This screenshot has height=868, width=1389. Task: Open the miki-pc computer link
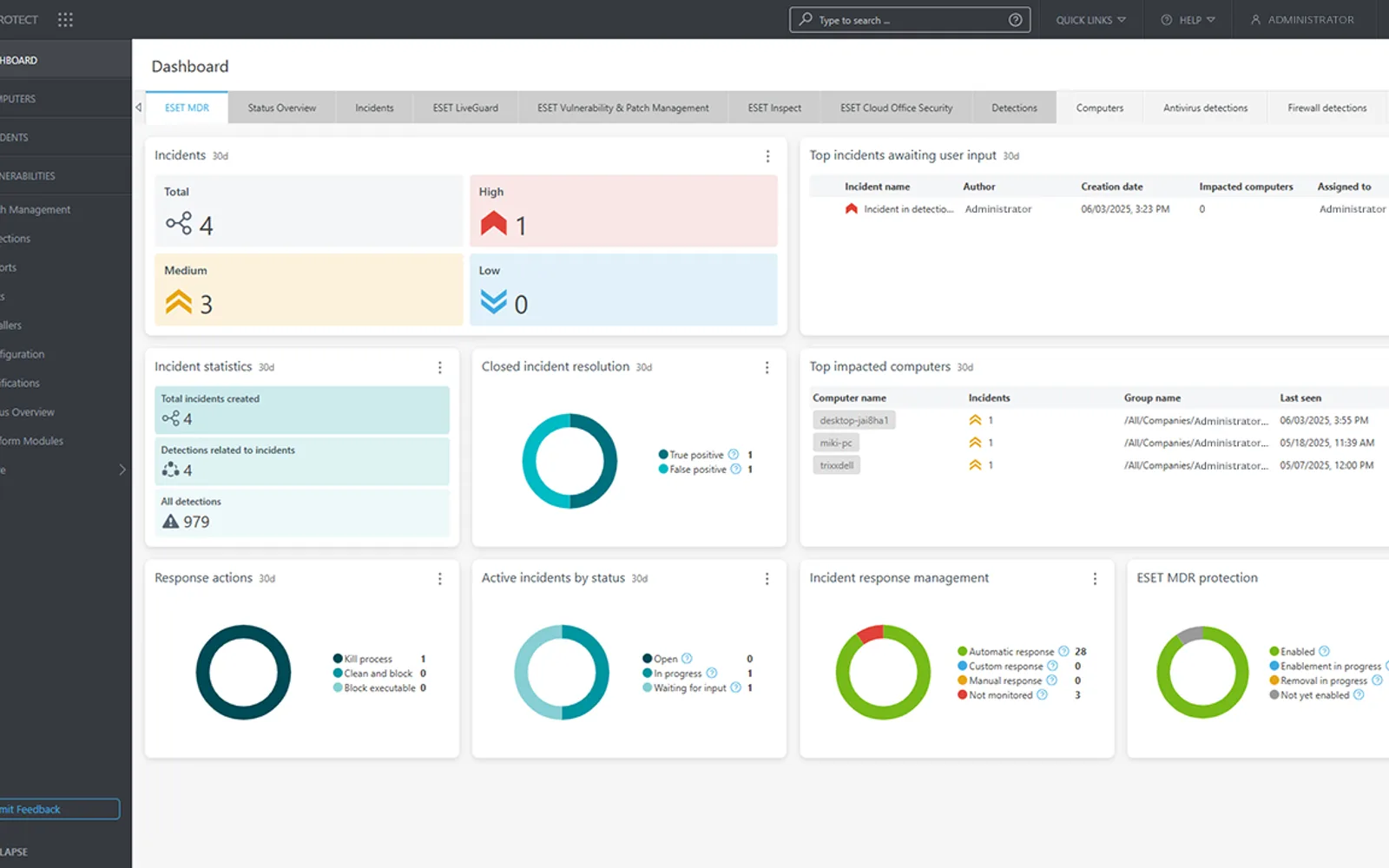click(836, 443)
